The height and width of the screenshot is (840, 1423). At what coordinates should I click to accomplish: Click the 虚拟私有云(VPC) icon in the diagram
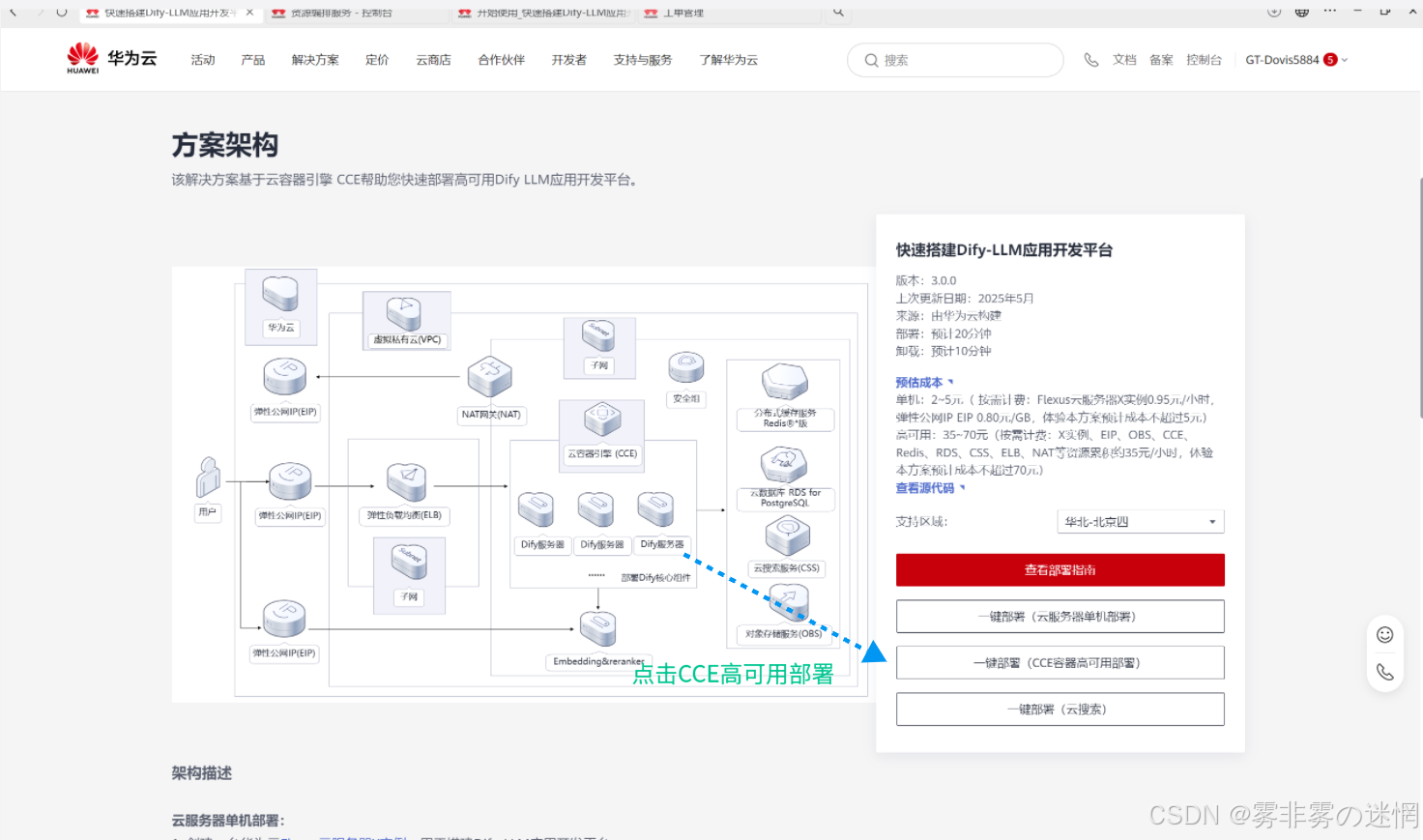[x=405, y=312]
